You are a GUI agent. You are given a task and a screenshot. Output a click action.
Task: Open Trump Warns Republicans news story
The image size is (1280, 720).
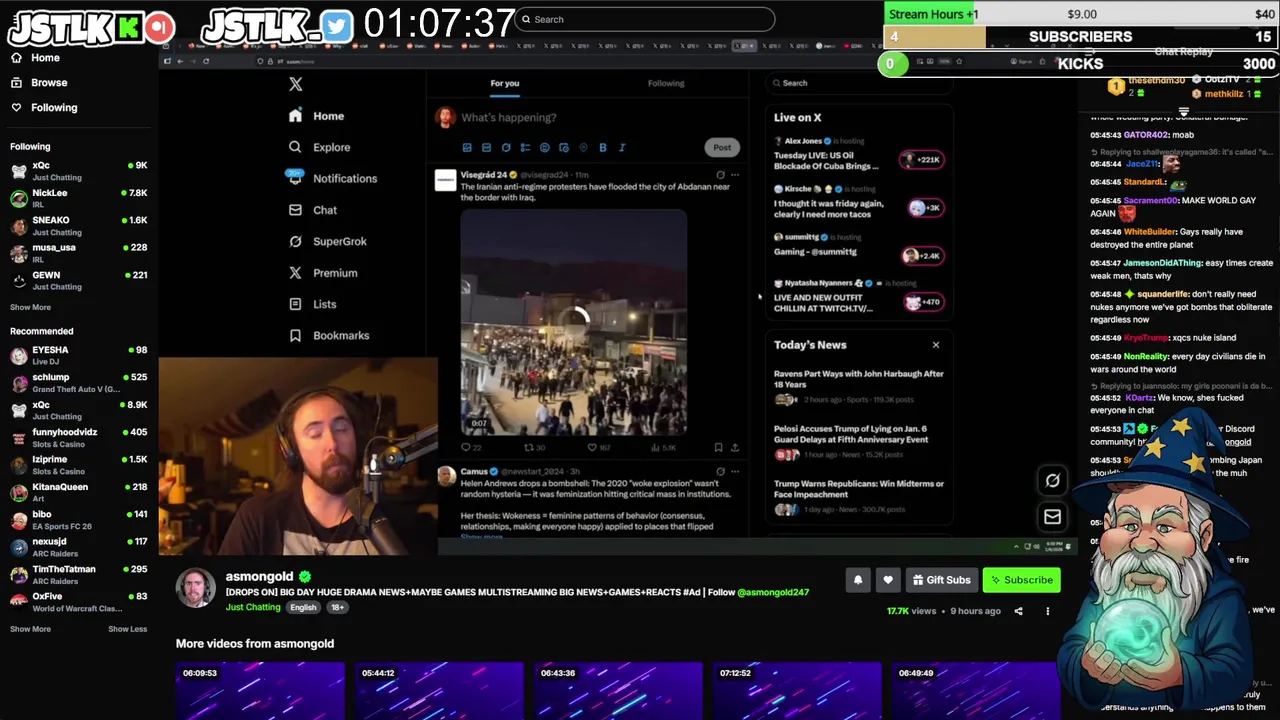pos(859,498)
